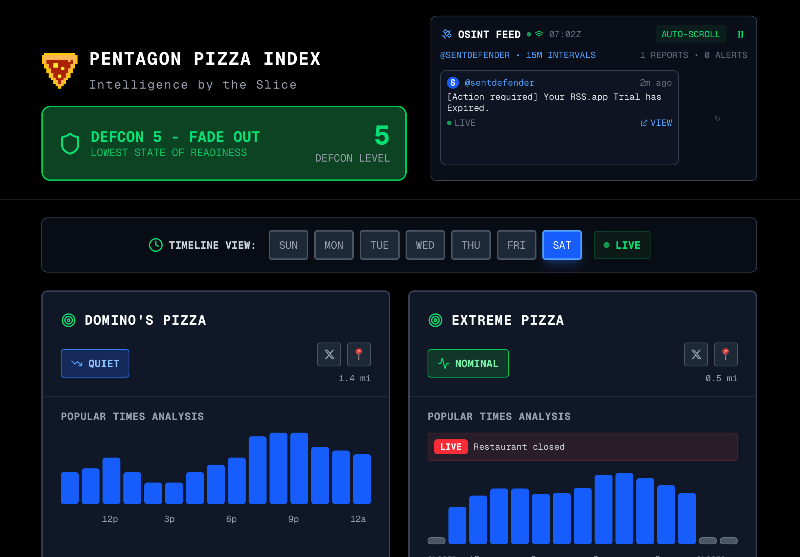Click '1.4 mi' distance text
Screen dimensions: 800x557
355,378
